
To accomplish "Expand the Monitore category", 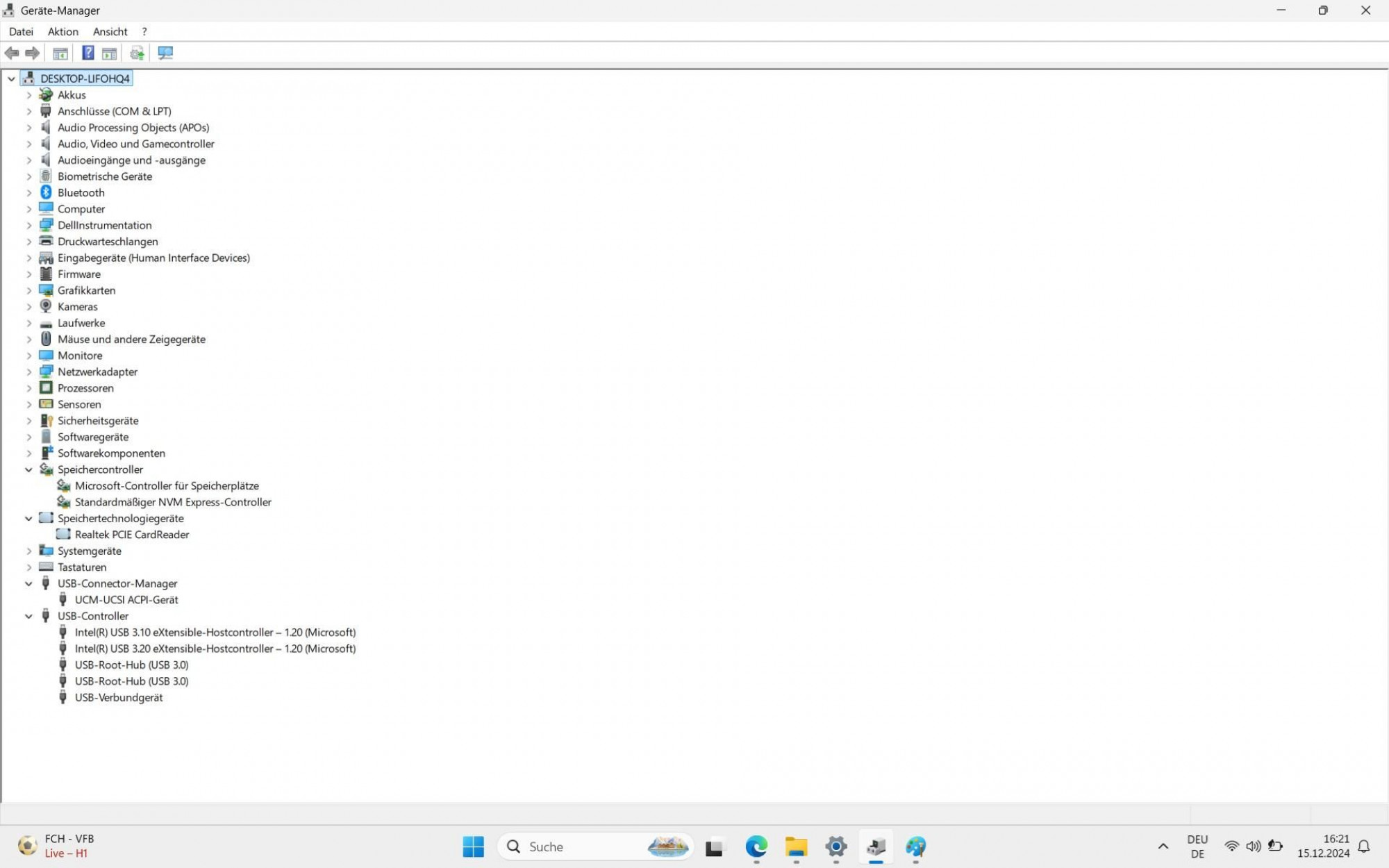I will (28, 356).
